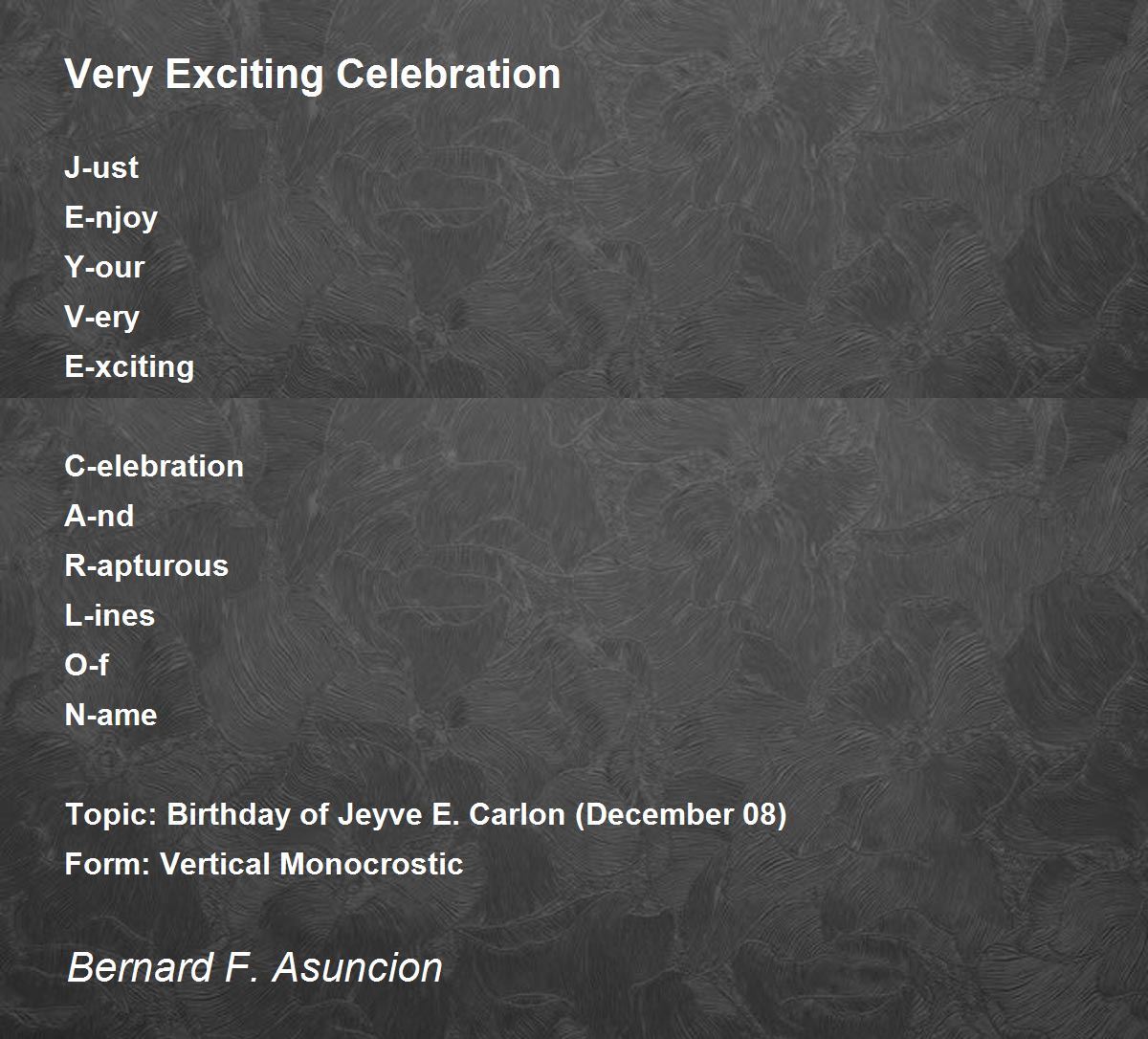Click the 'Y-our' line

coord(104,267)
